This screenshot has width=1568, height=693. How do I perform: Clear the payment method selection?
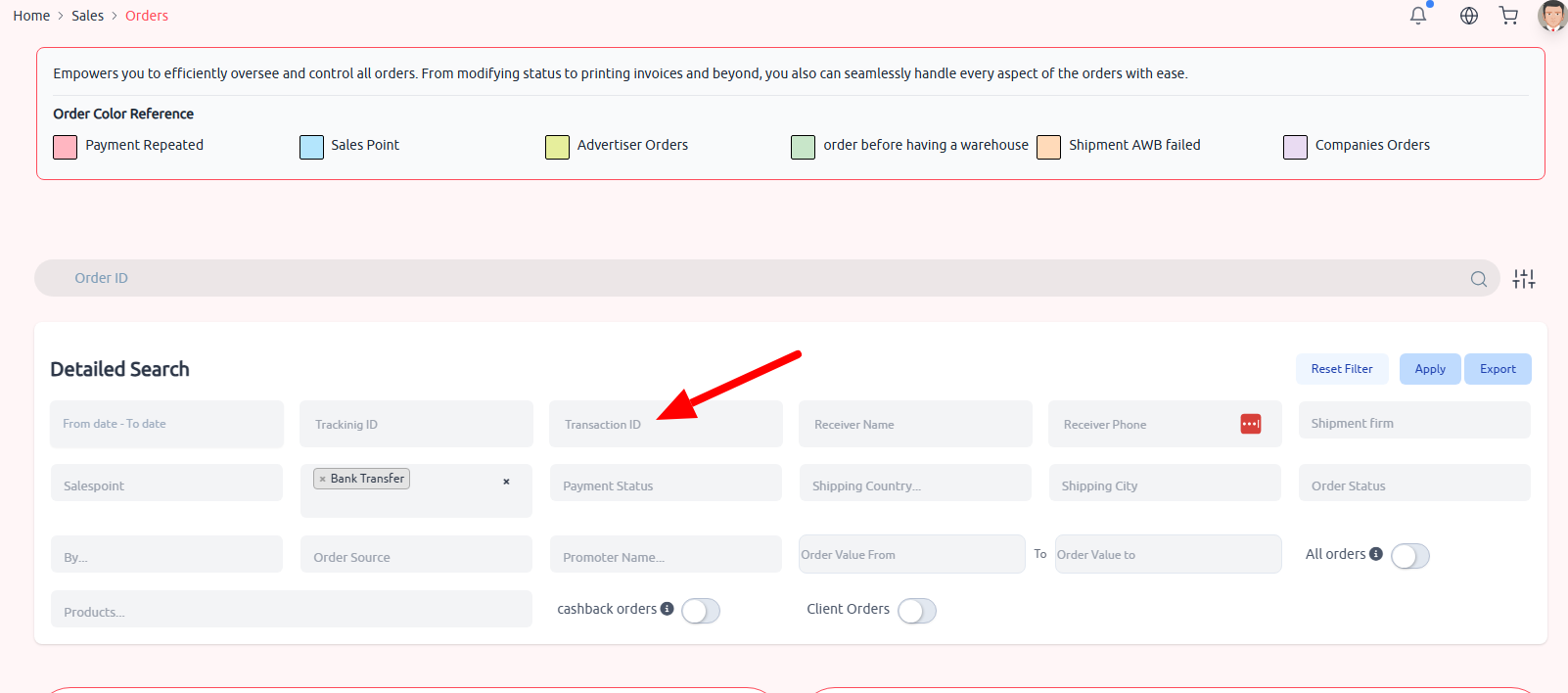click(x=506, y=482)
